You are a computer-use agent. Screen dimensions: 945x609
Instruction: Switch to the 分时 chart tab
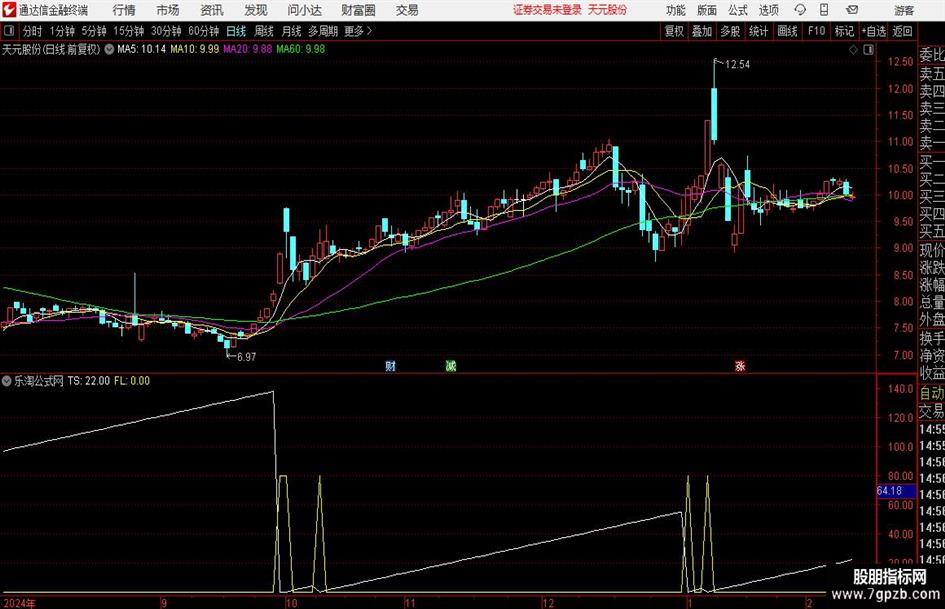(x=32, y=31)
